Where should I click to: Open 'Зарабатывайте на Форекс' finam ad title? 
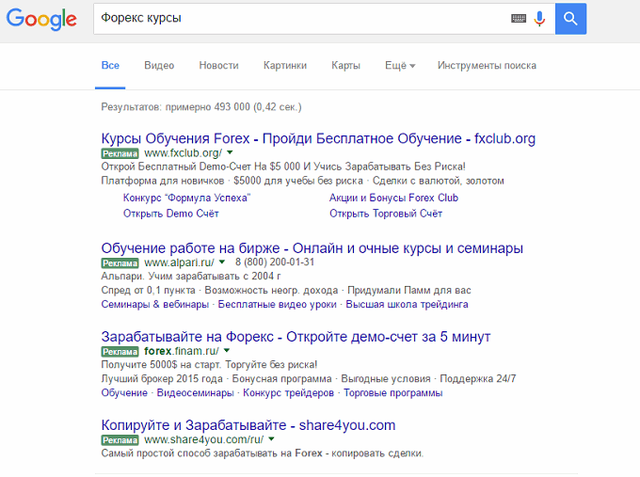296,337
